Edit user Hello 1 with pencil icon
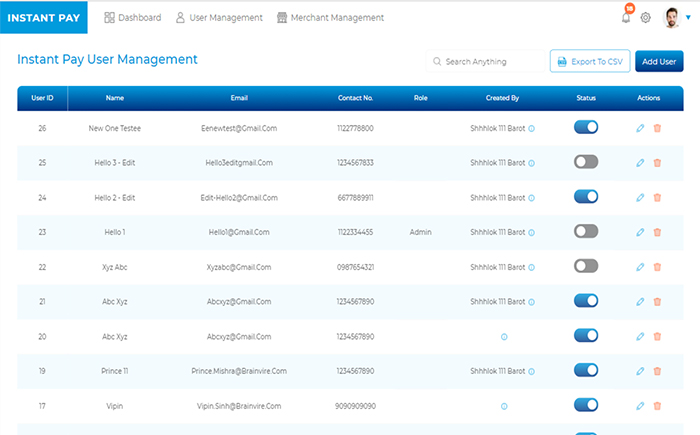 pos(640,232)
